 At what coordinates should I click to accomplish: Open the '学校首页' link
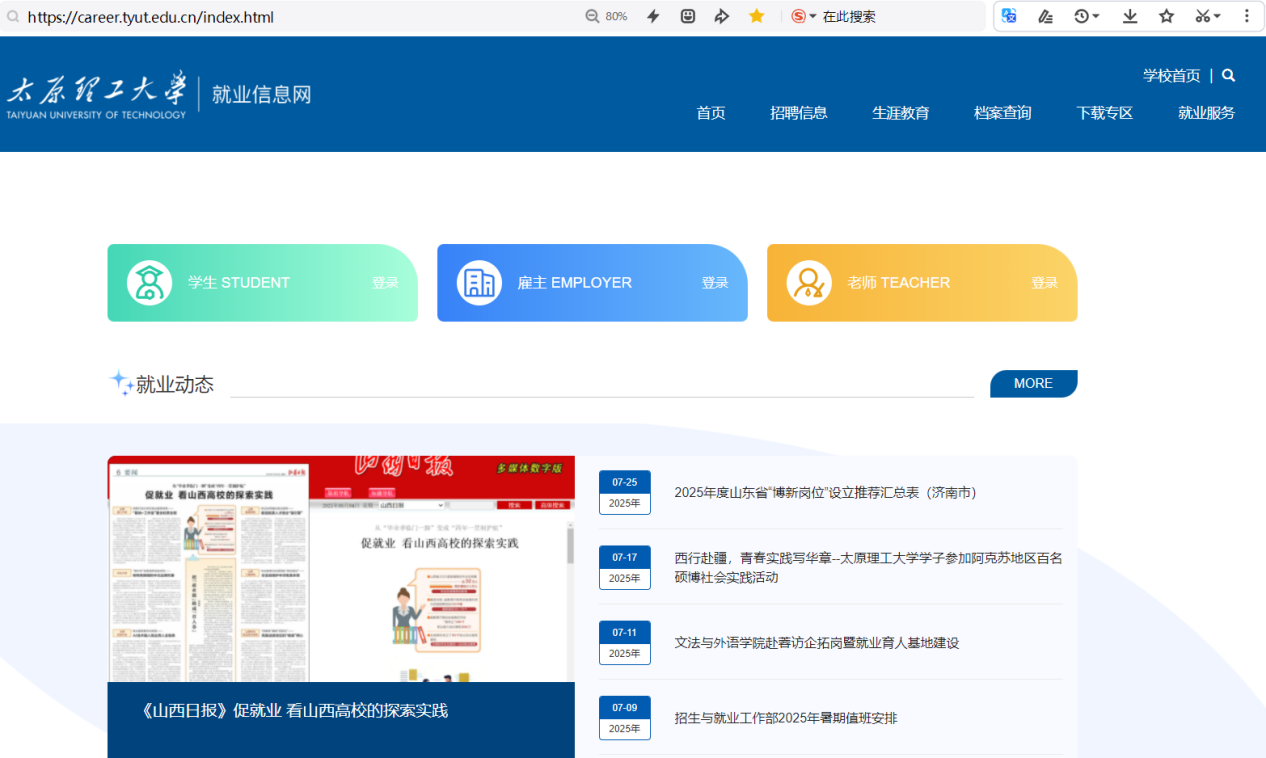(x=1172, y=76)
